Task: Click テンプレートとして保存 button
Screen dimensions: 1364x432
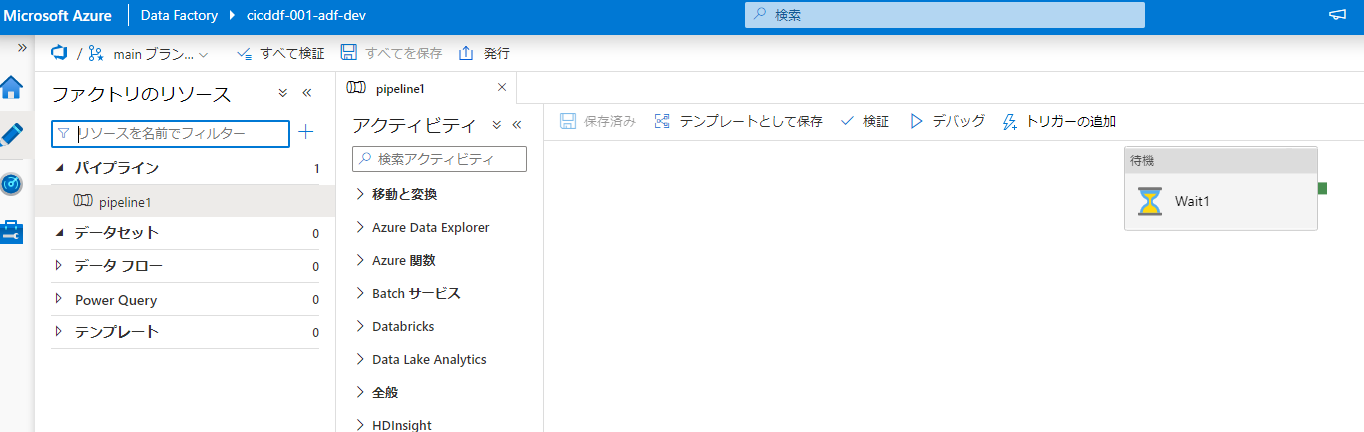Action: tap(738, 121)
